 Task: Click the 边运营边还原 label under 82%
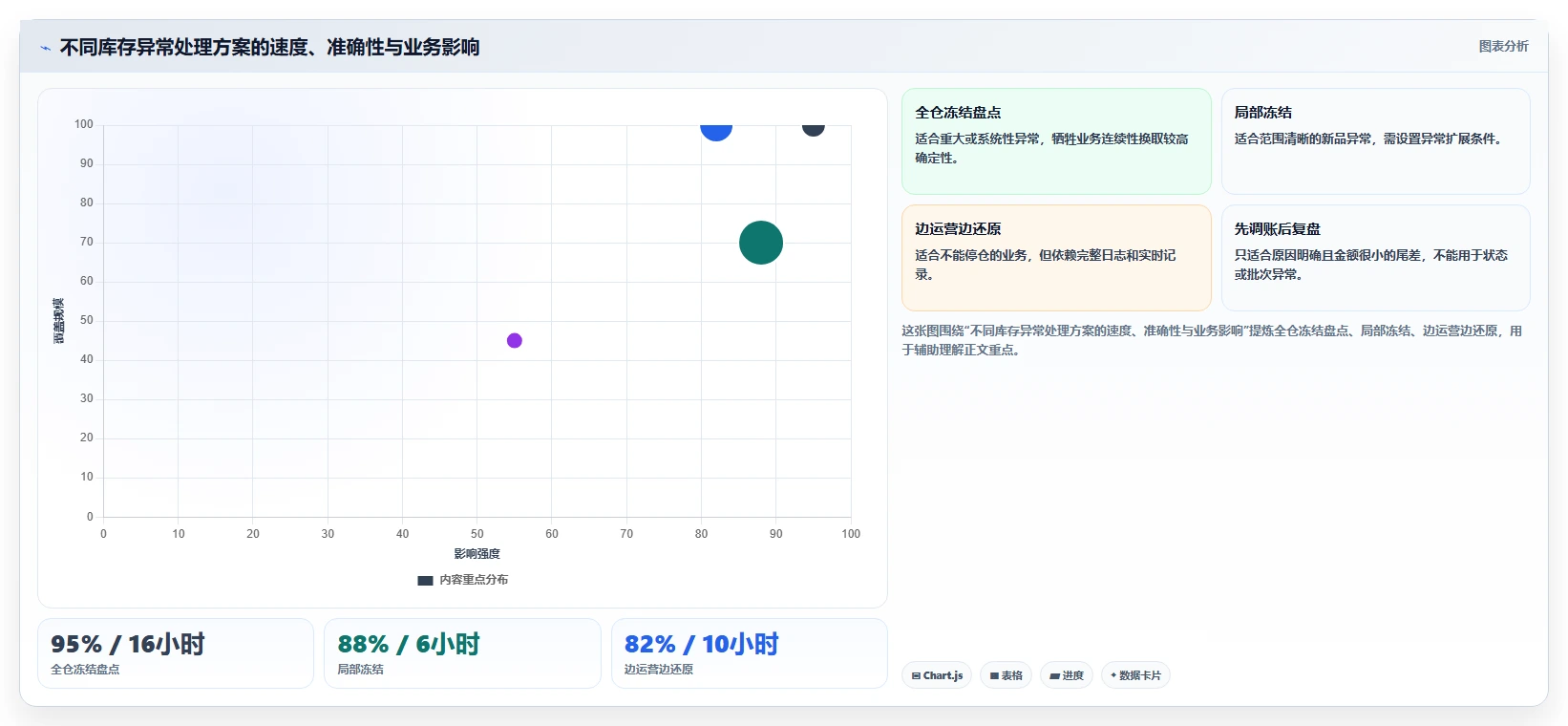[659, 670]
